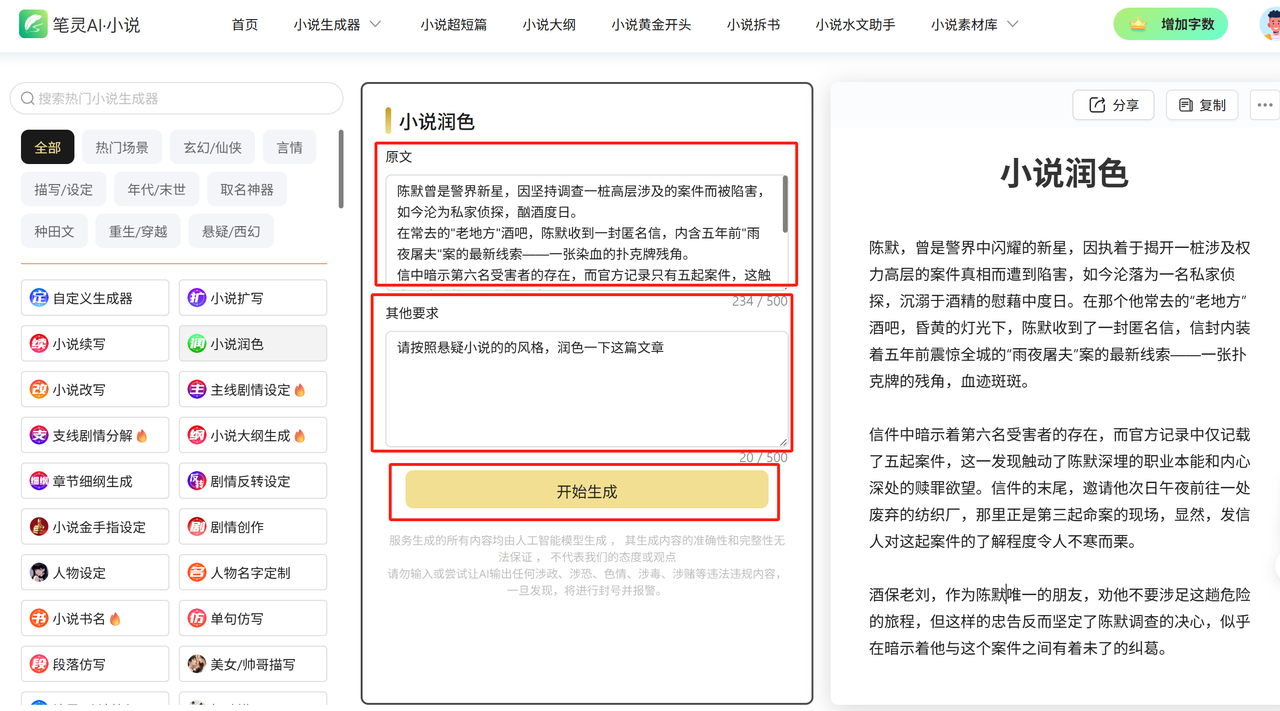The width and height of the screenshot is (1280, 711).
Task: Open 小说水文助手 in the navigation
Action: [855, 25]
